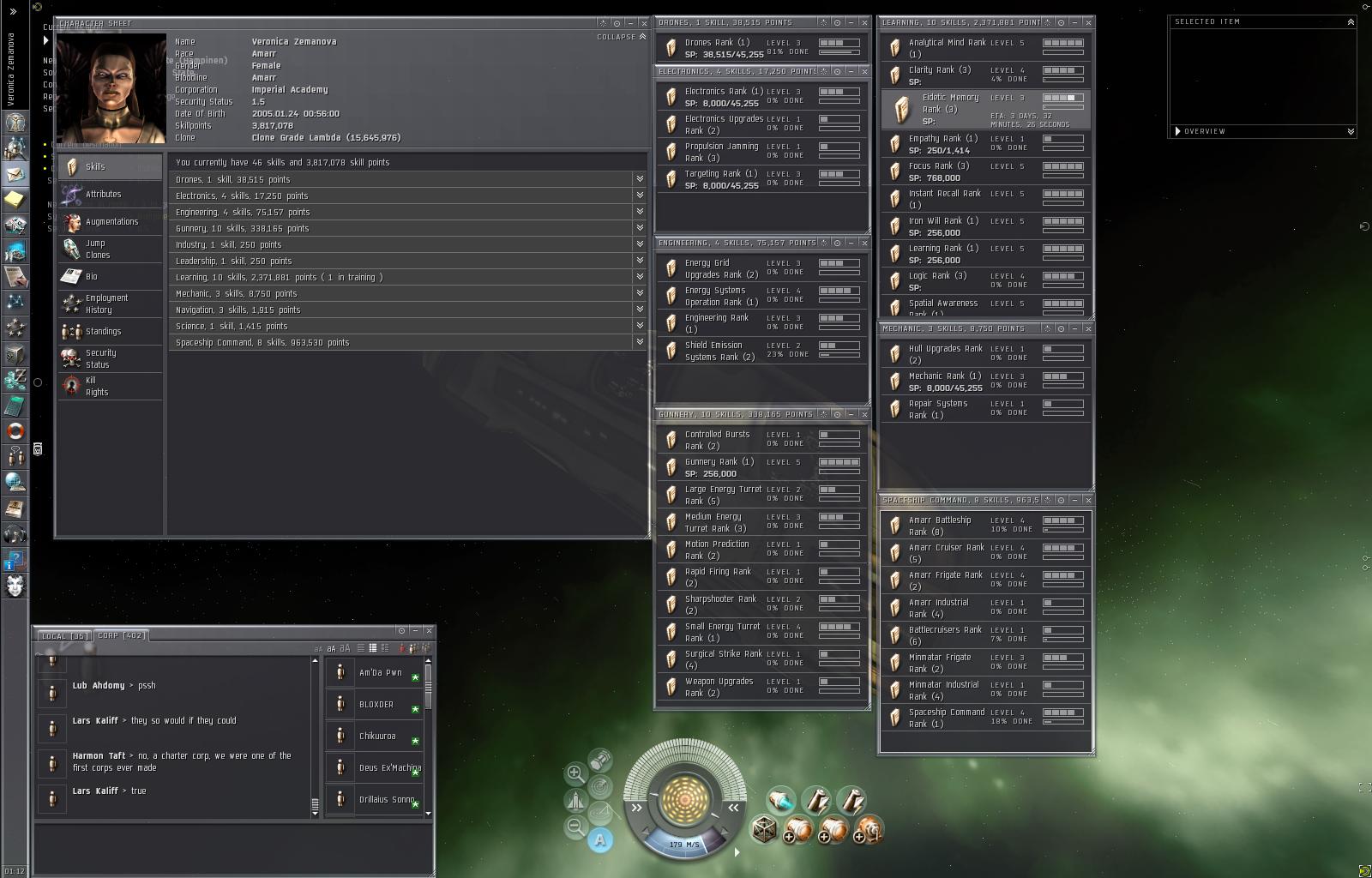Open the Bio section
Image resolution: width=1372 pixels, height=878 pixels.
pyautogui.click(x=111, y=276)
